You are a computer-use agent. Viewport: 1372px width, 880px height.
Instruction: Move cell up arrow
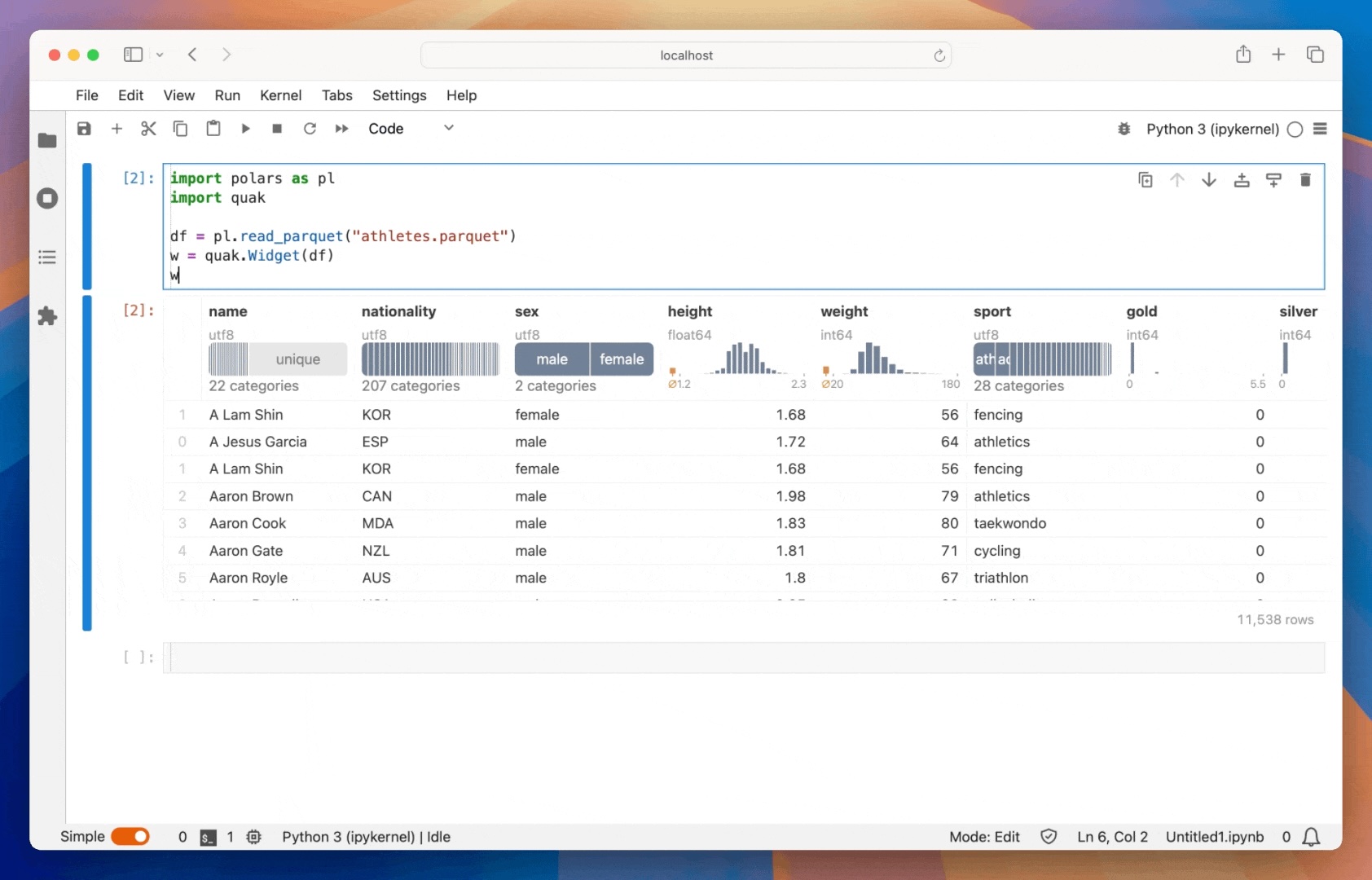click(x=1177, y=180)
